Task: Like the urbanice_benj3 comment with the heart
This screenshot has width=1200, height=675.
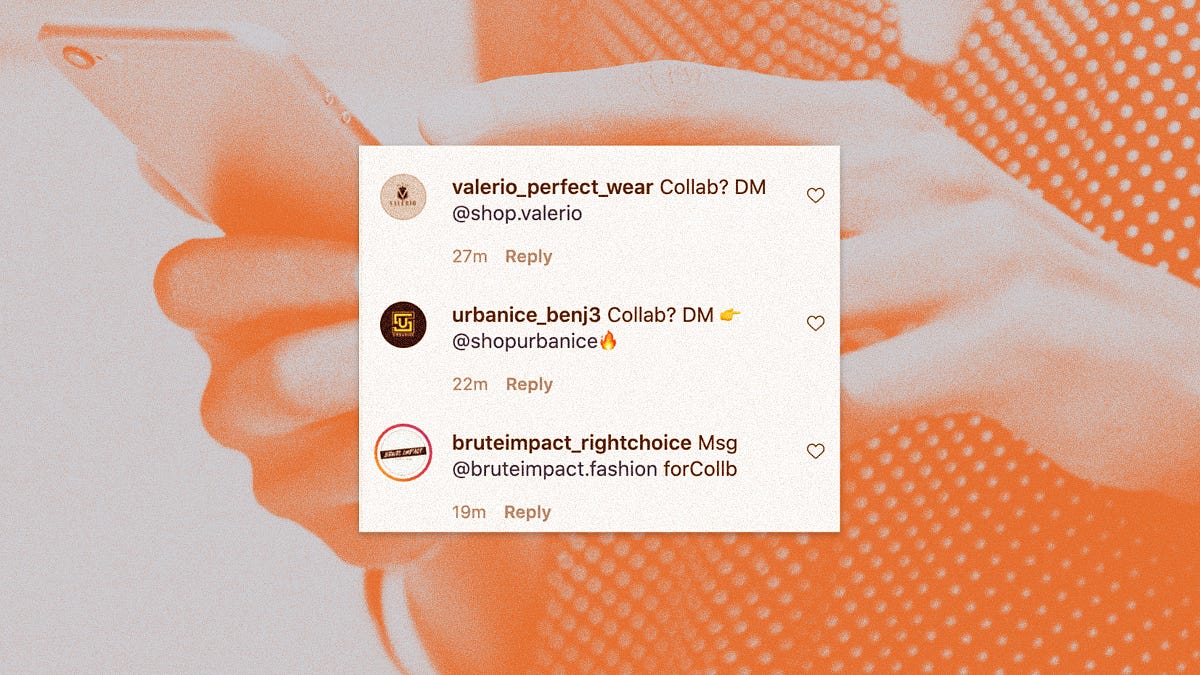Action: click(x=816, y=323)
